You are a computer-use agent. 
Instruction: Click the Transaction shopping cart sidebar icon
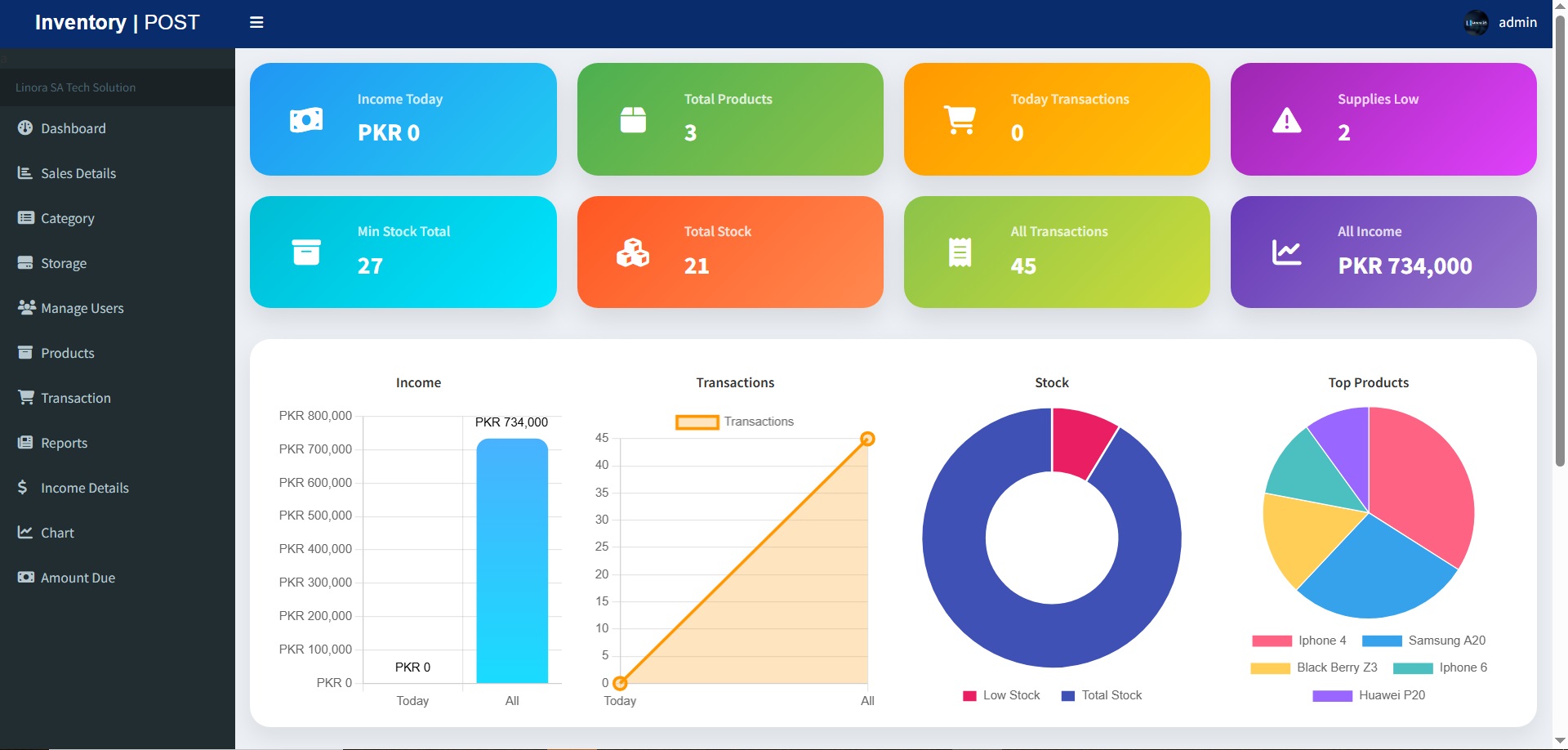tap(26, 397)
